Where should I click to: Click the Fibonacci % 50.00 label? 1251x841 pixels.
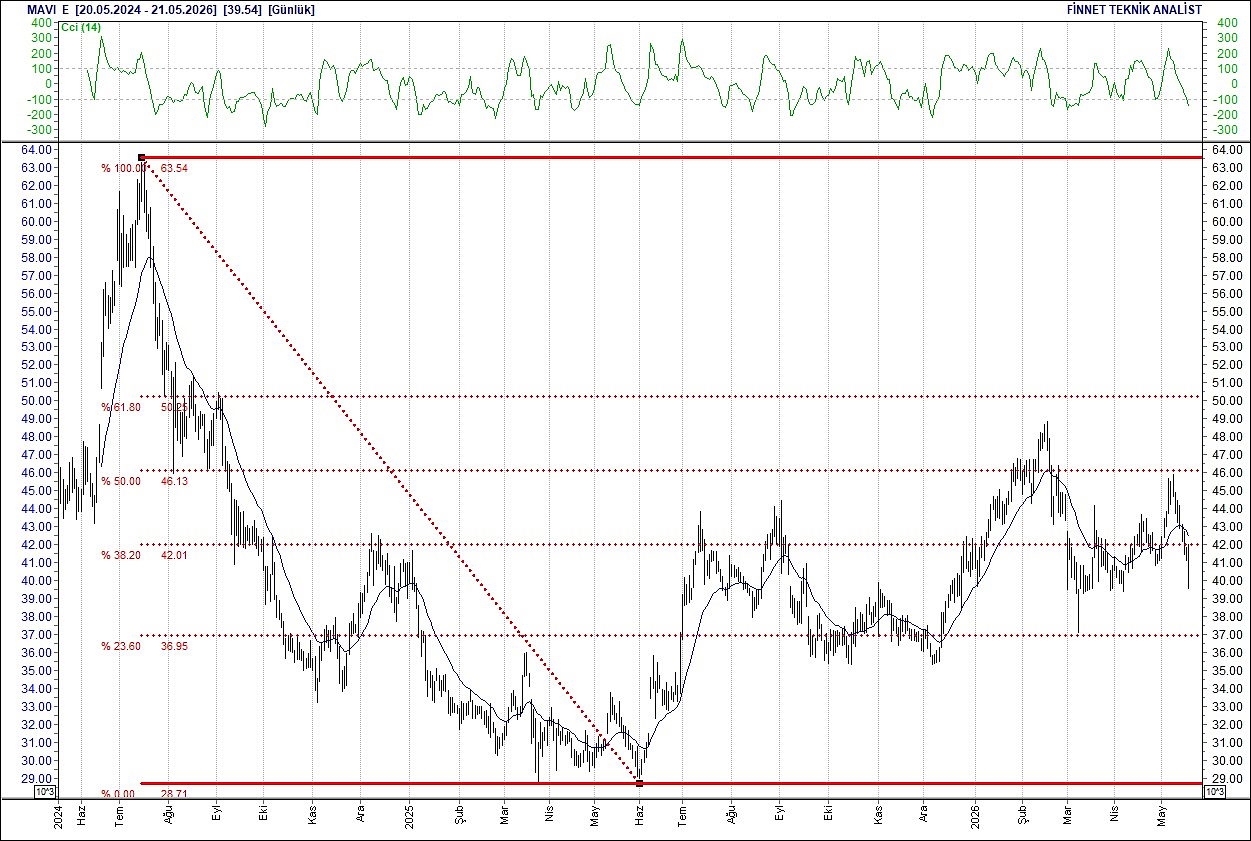121,481
